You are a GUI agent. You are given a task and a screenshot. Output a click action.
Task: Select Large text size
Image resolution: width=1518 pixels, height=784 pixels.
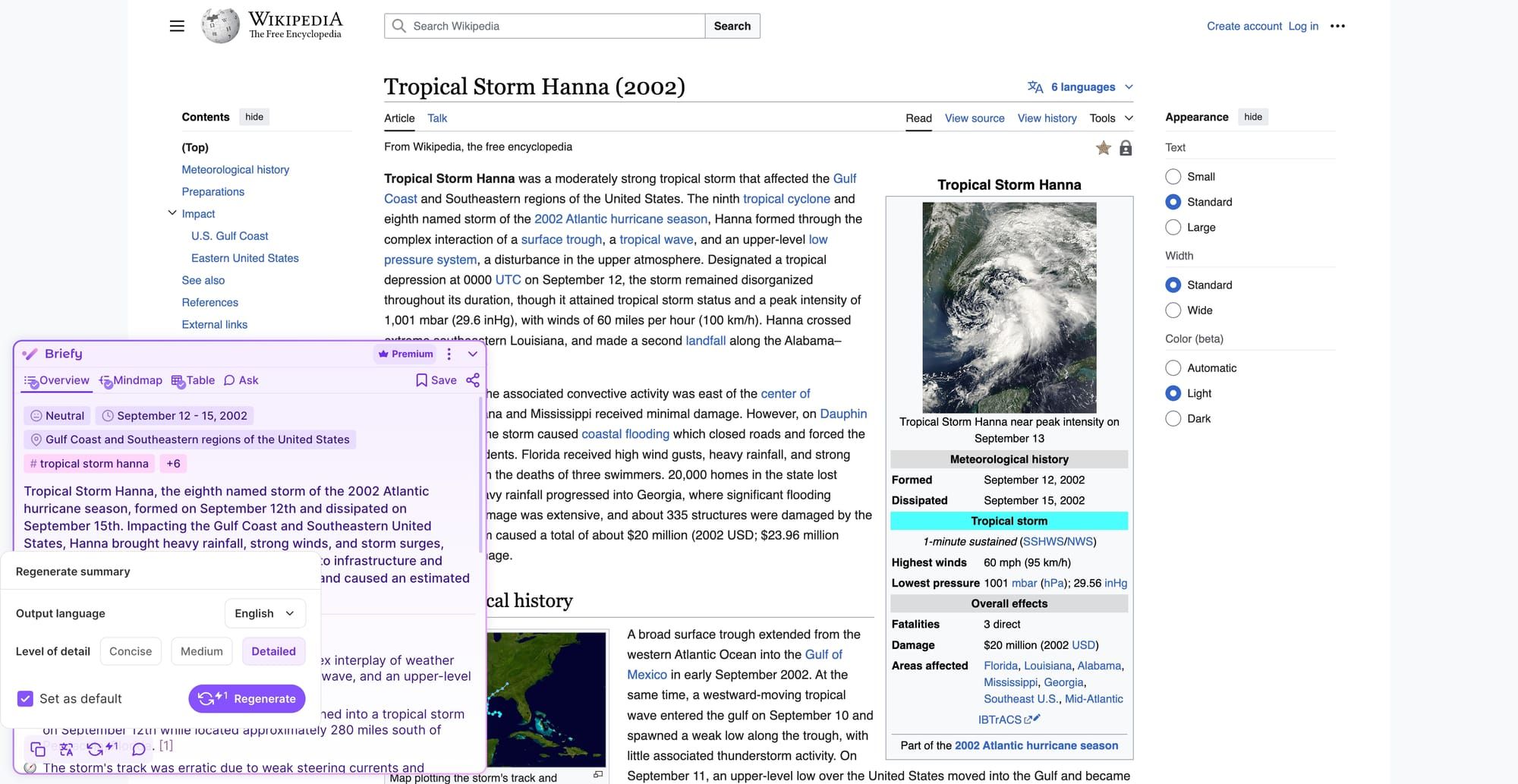point(1173,227)
